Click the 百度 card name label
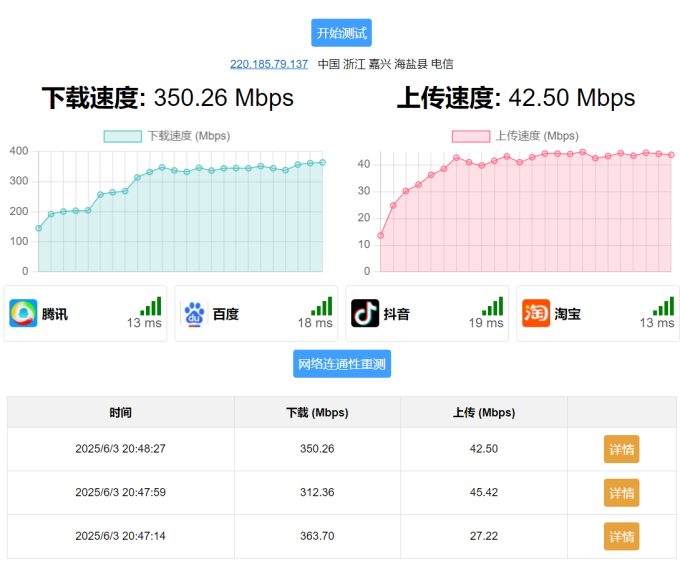 point(226,314)
